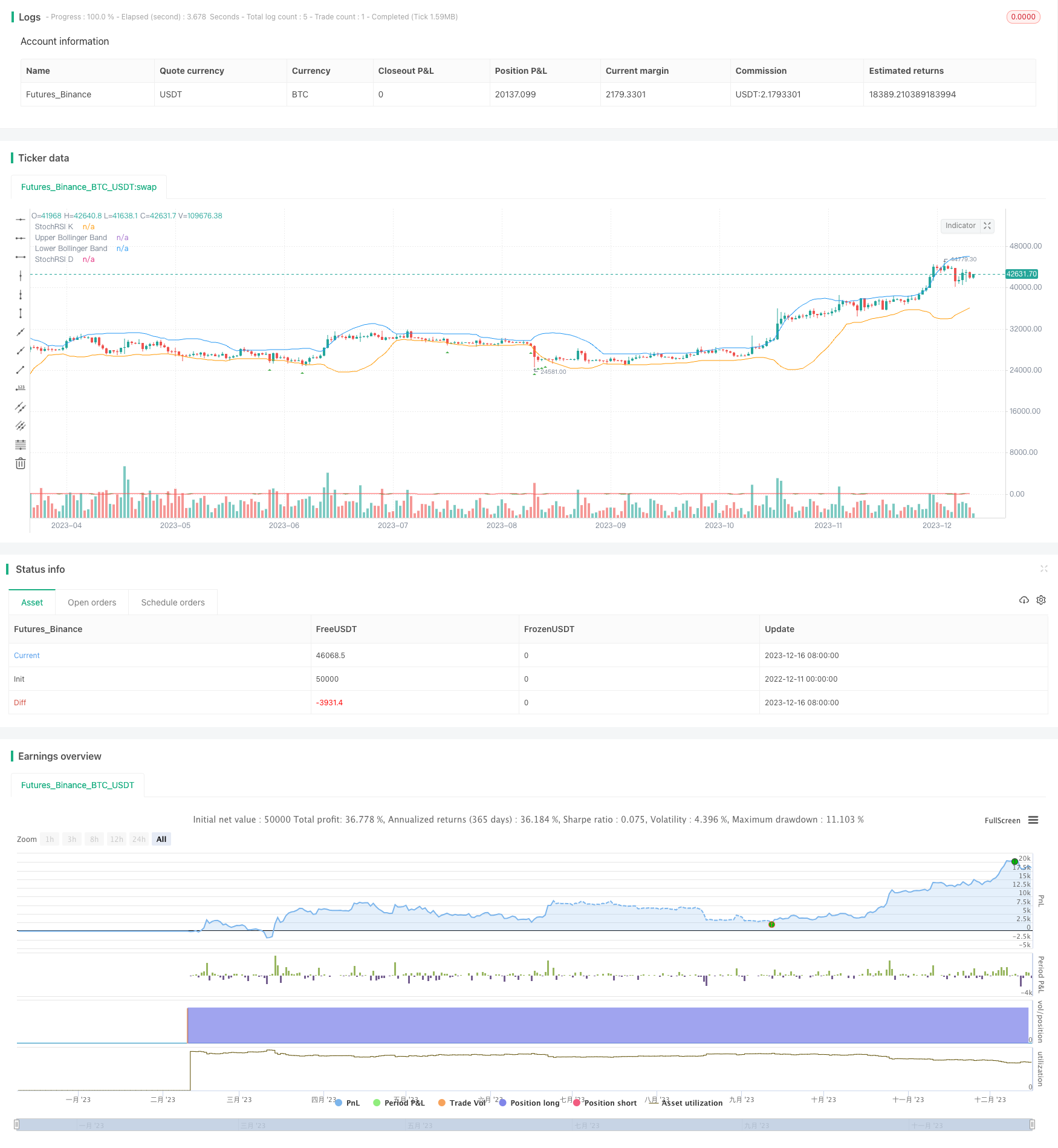Select the Futures_Binance_BTC_USDT:swap tab
The width and height of the screenshot is (1058, 1148).
(88, 187)
